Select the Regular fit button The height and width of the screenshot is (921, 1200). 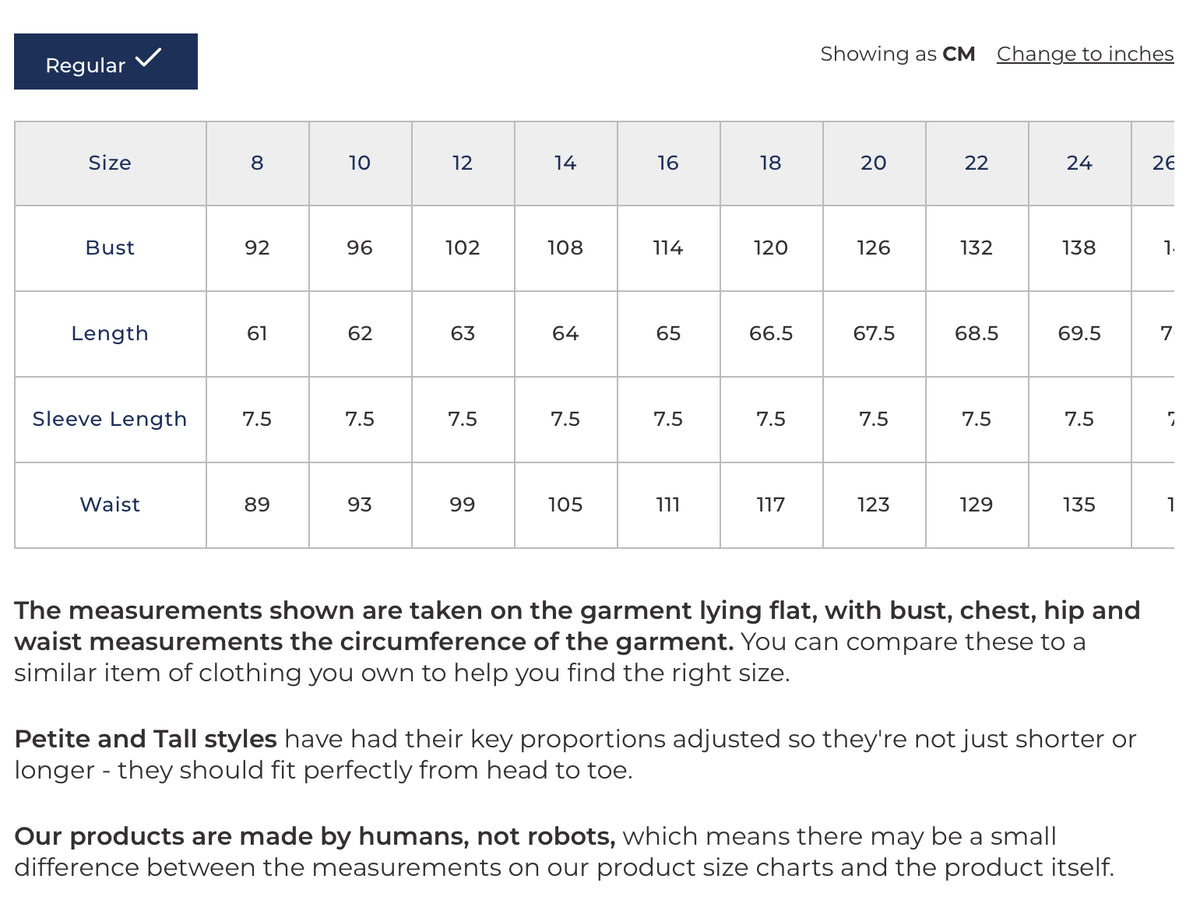pyautogui.click(x=105, y=62)
